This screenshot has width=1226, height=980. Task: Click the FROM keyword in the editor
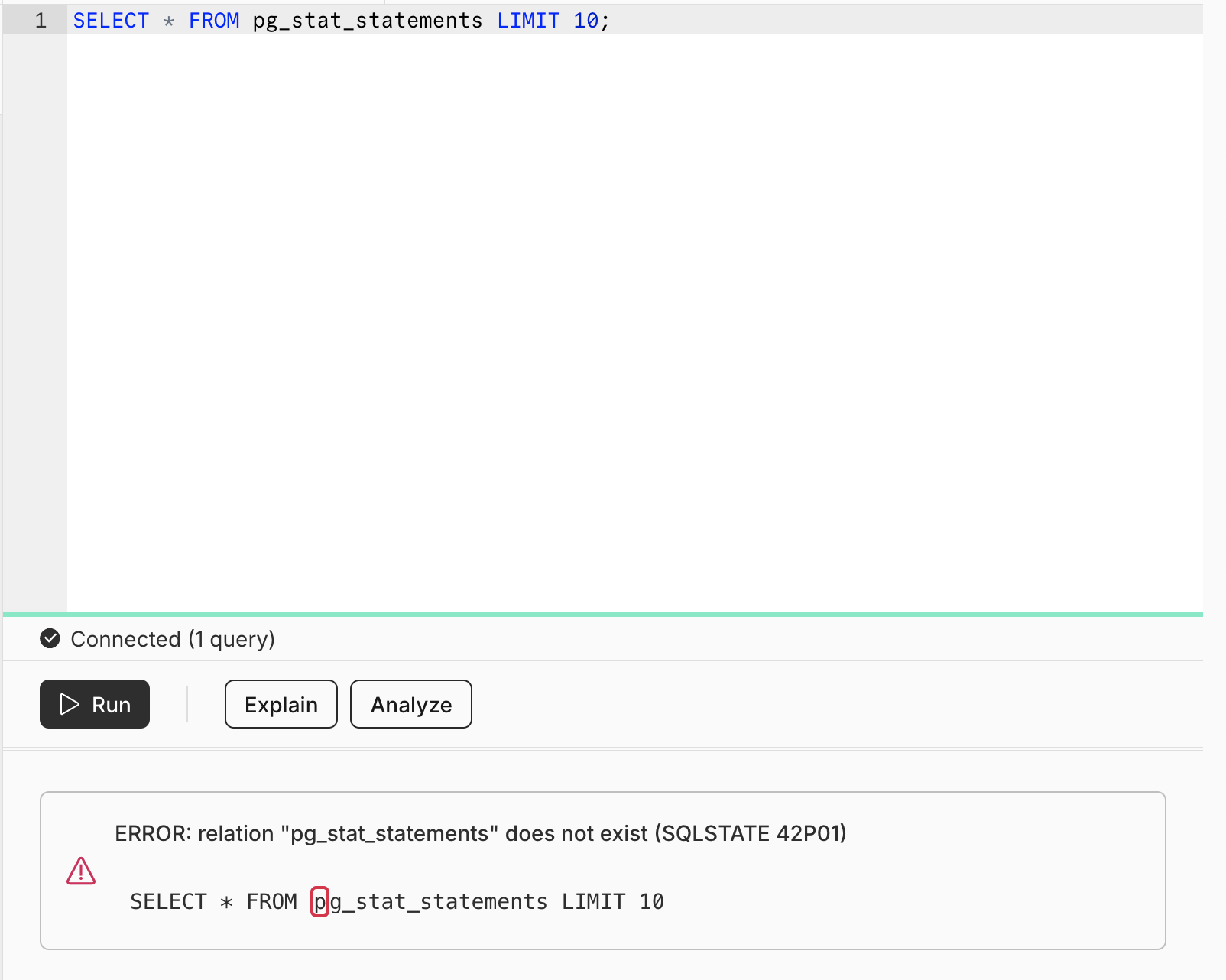click(214, 21)
